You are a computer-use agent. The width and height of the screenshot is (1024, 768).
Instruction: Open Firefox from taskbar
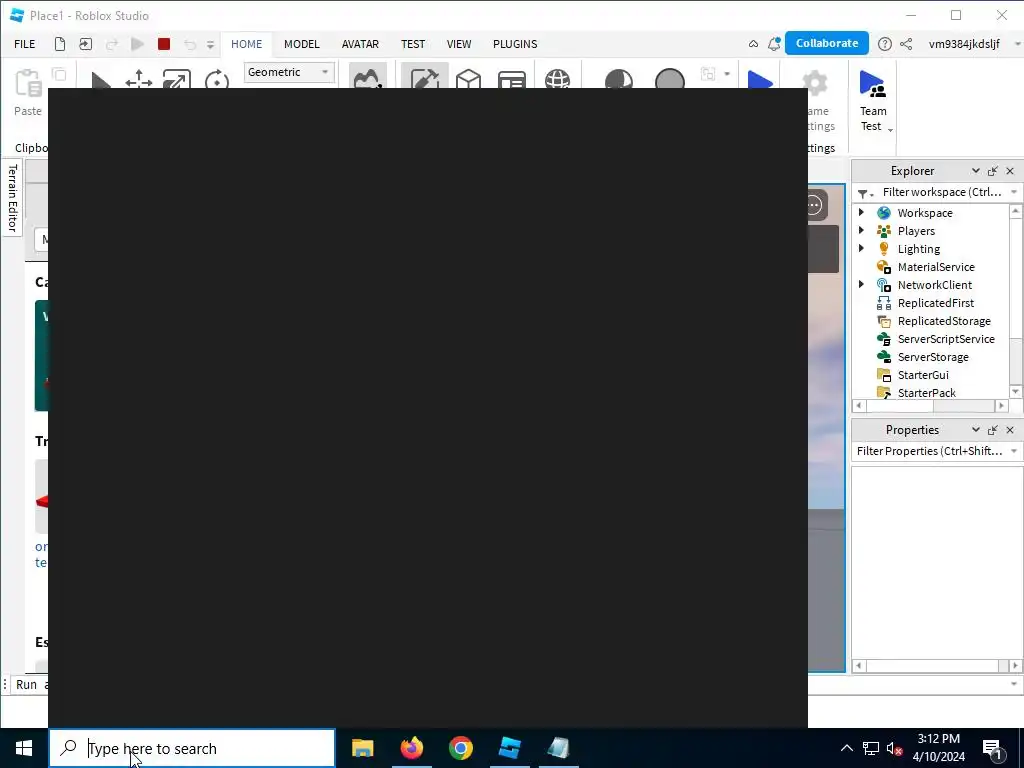pos(411,748)
